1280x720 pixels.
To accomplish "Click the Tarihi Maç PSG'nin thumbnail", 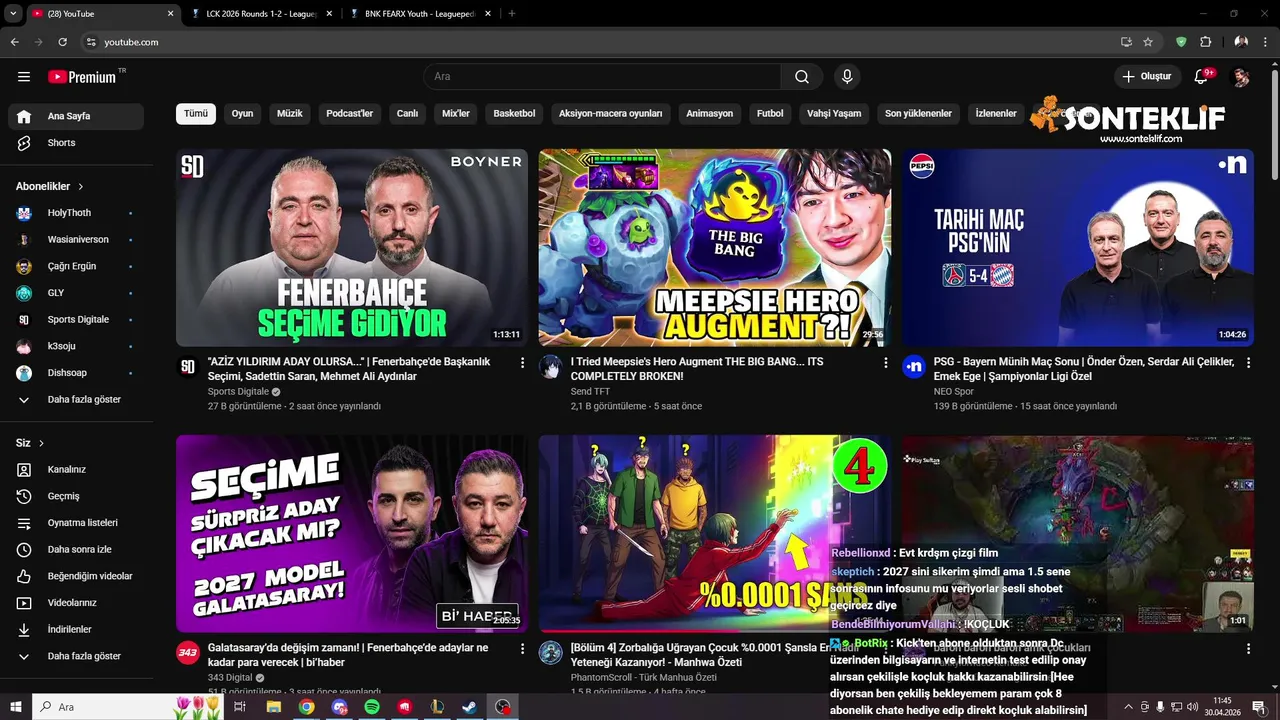I will point(1078,248).
